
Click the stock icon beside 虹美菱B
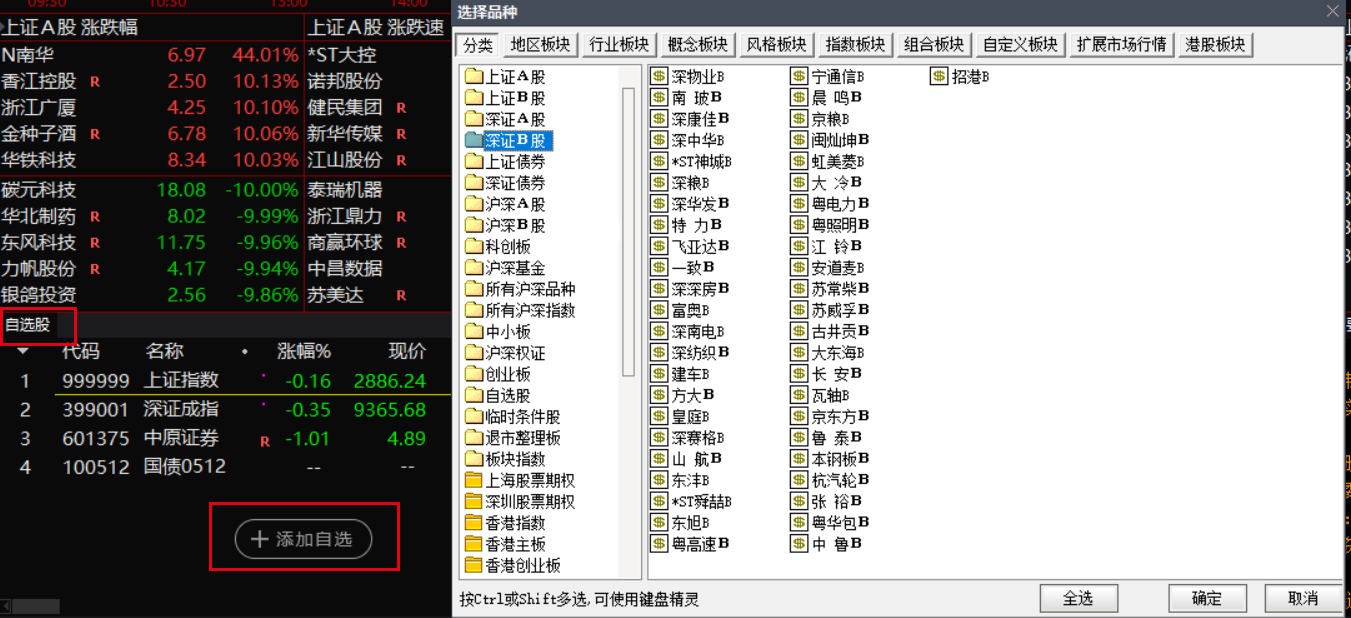(799, 161)
